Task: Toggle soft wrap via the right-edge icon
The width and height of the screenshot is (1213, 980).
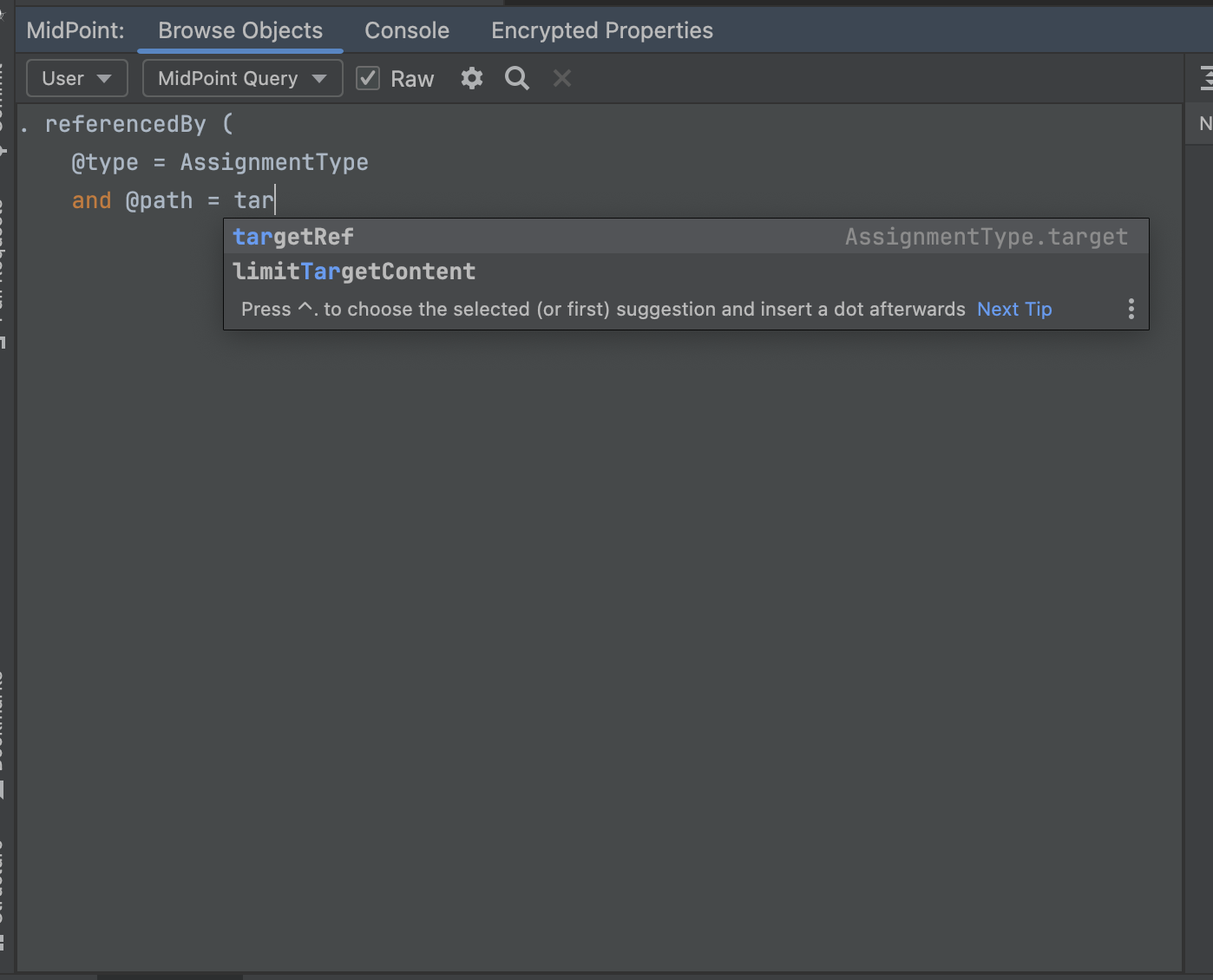Action: [1205, 78]
